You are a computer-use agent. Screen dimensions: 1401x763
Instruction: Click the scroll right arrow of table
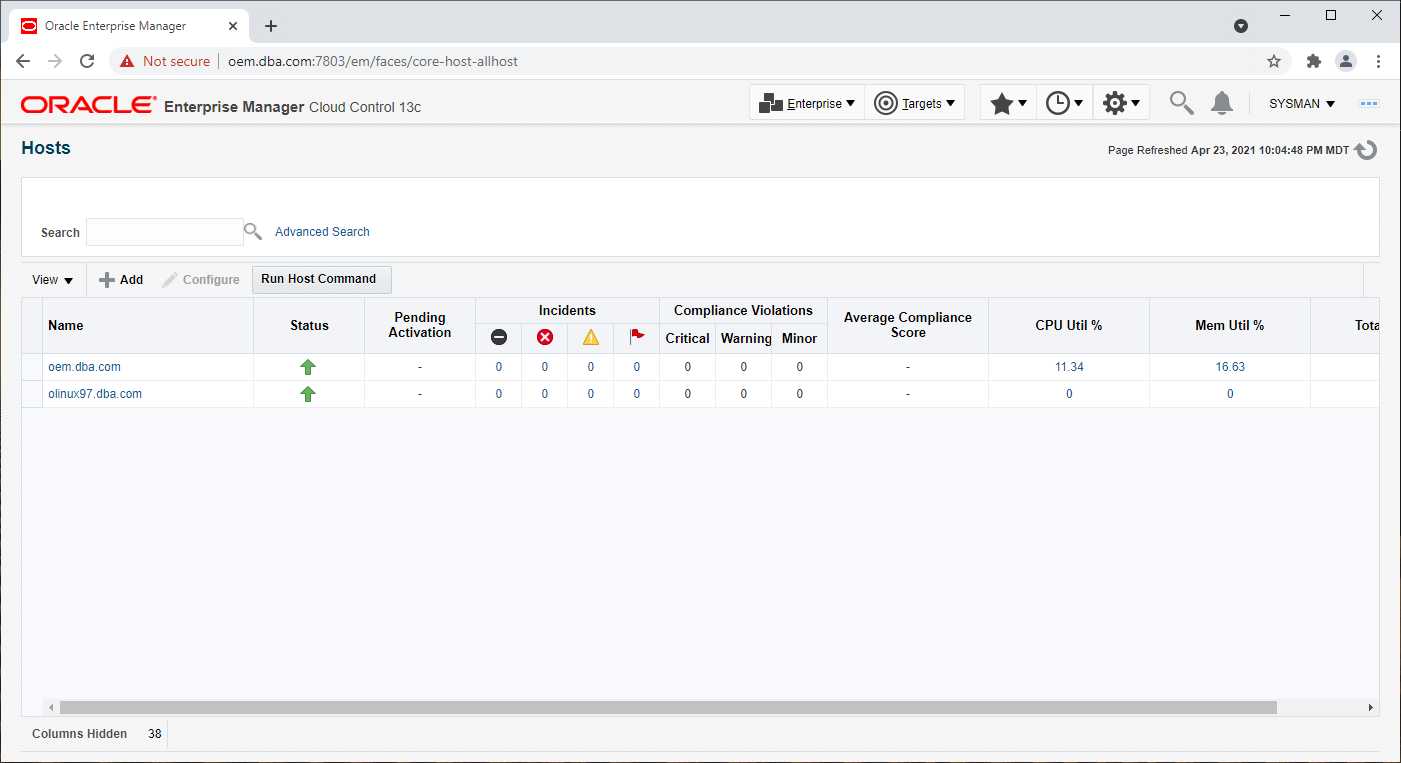1371,707
